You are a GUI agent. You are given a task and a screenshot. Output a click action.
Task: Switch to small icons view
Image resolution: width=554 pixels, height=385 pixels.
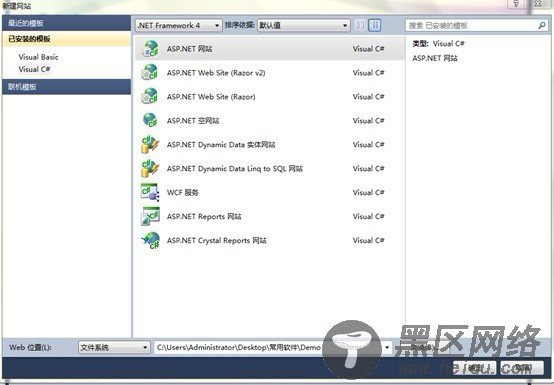[360, 25]
